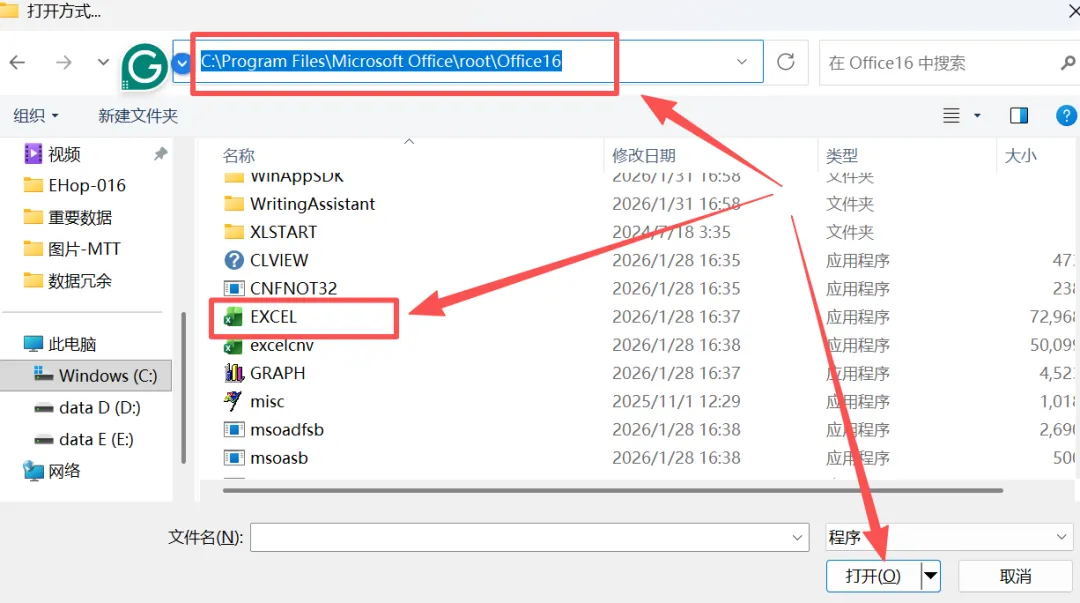Select 此电脑 in navigation pane
This screenshot has height=603, width=1080.
tap(72, 344)
